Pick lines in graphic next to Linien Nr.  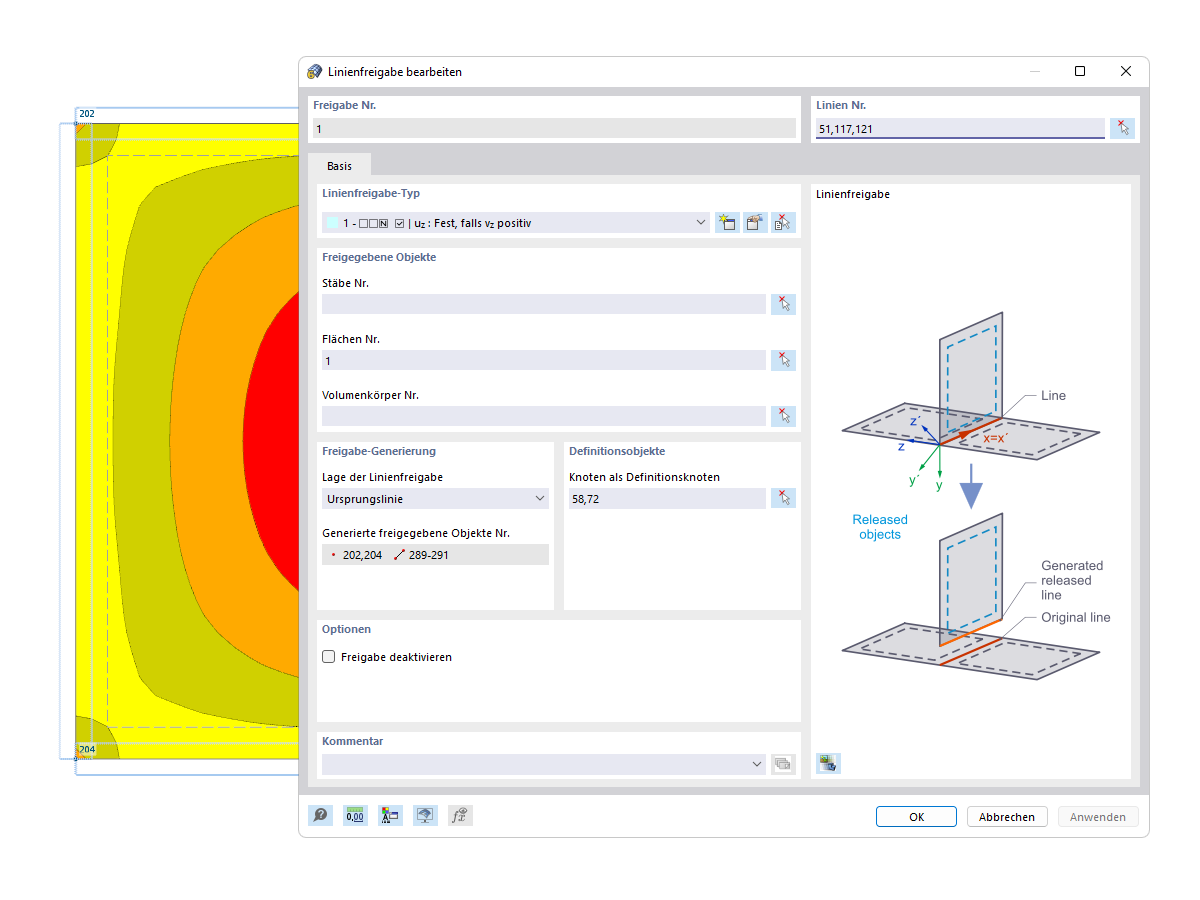click(1122, 128)
